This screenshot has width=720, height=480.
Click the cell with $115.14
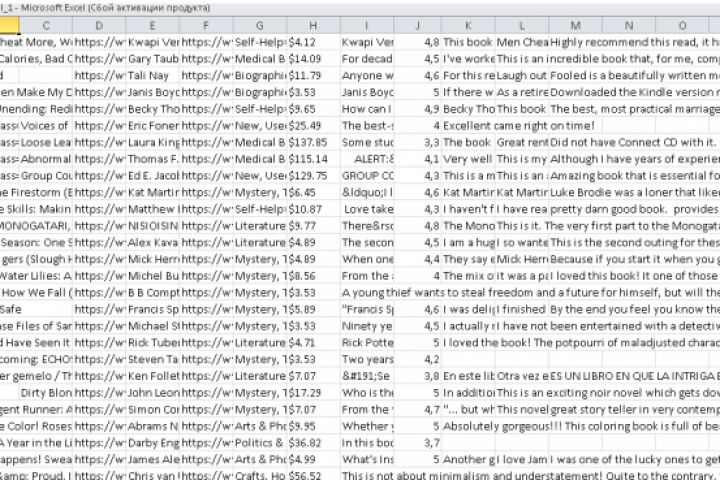(314, 159)
